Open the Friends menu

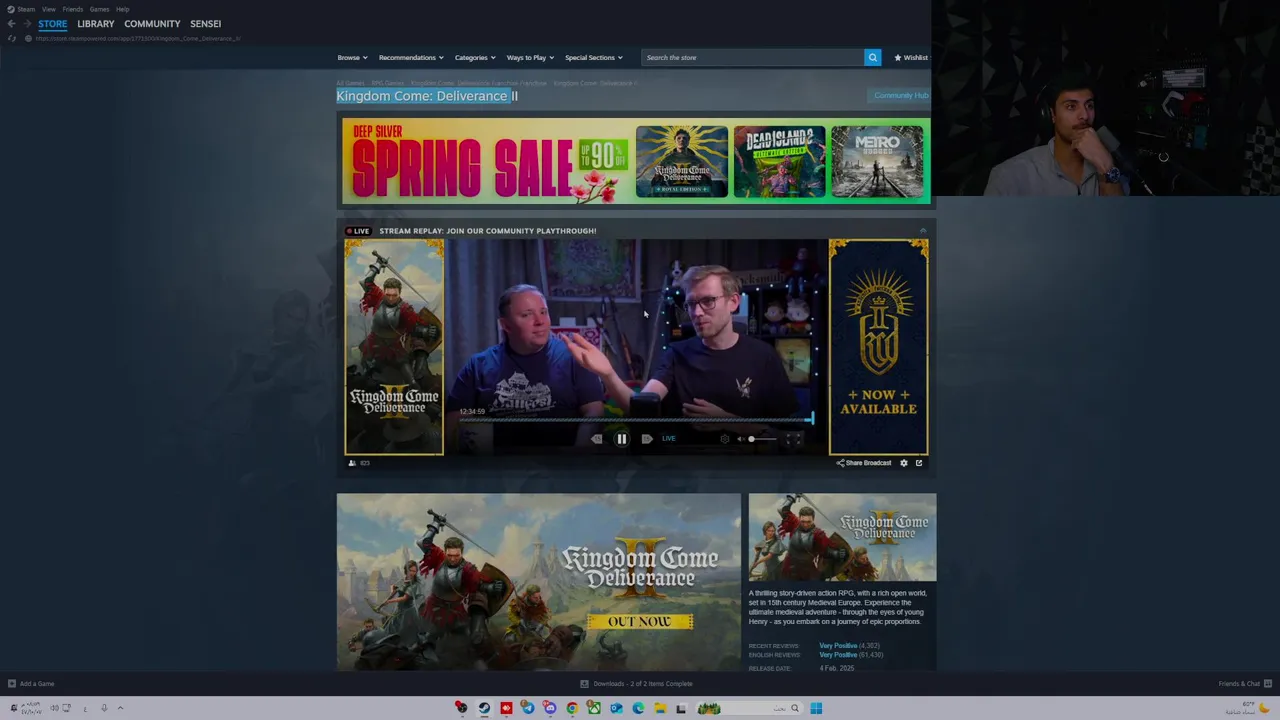pos(72,9)
